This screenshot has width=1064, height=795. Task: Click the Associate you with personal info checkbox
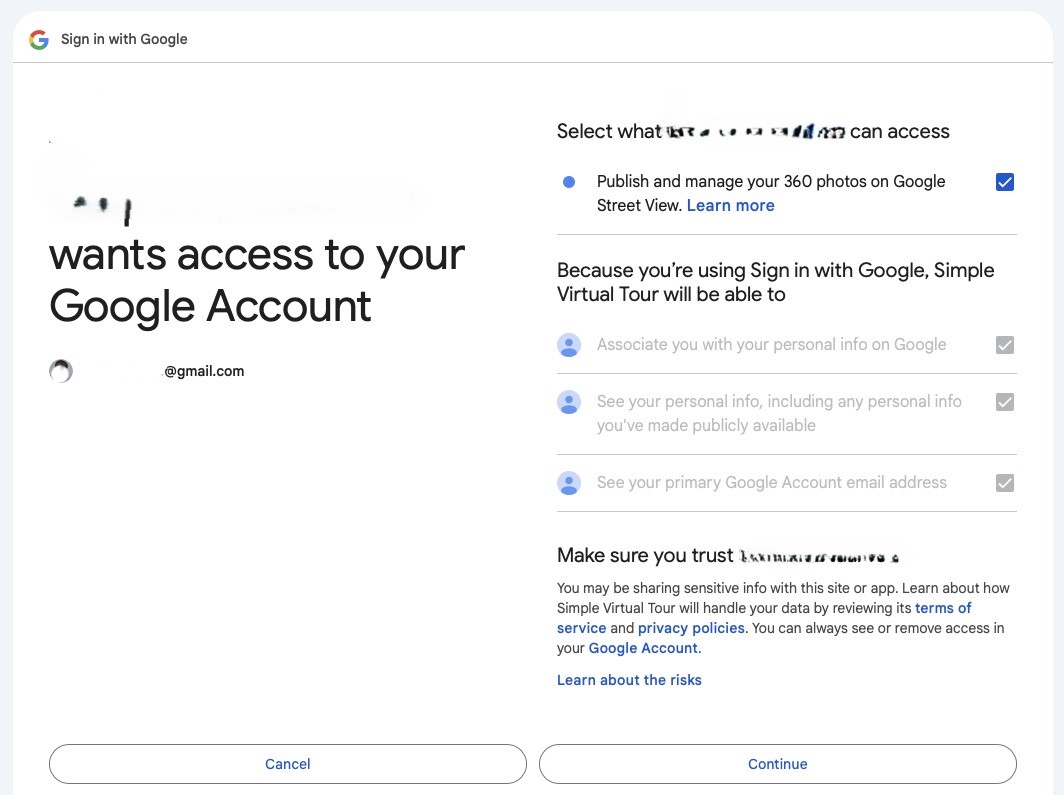1005,345
